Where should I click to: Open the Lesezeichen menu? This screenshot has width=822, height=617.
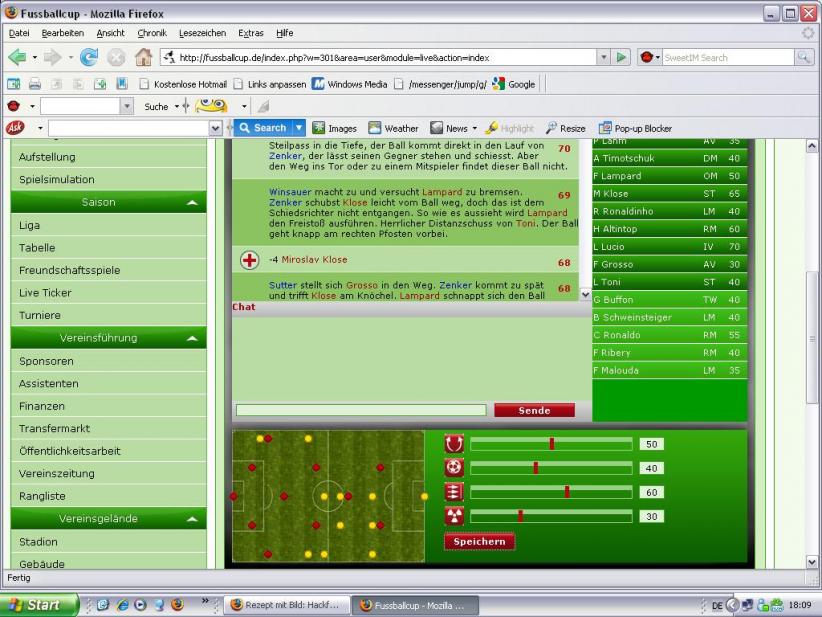click(203, 33)
